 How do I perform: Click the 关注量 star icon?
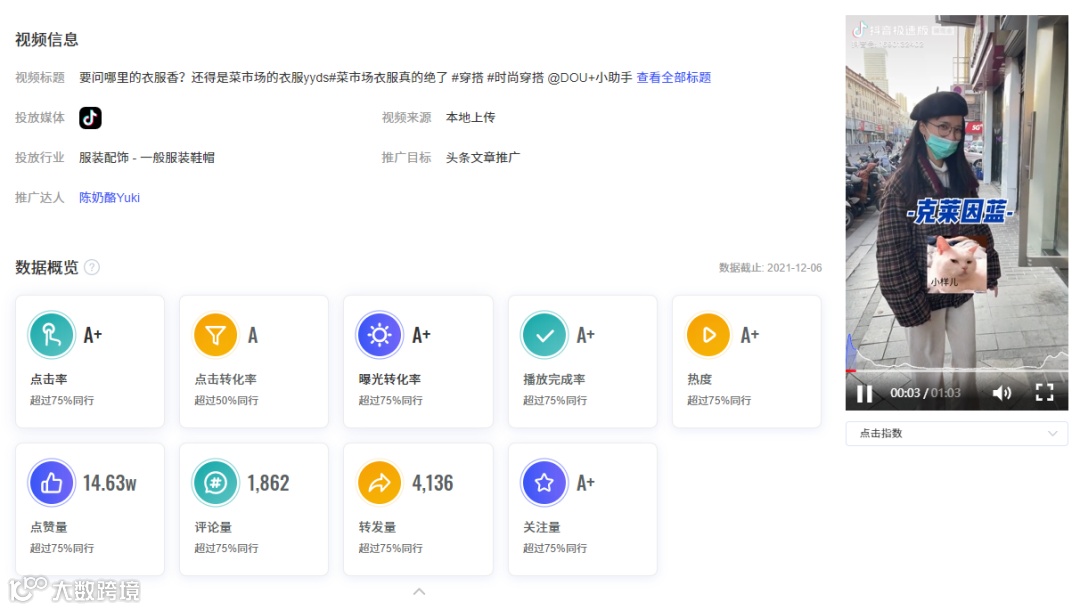coord(544,482)
